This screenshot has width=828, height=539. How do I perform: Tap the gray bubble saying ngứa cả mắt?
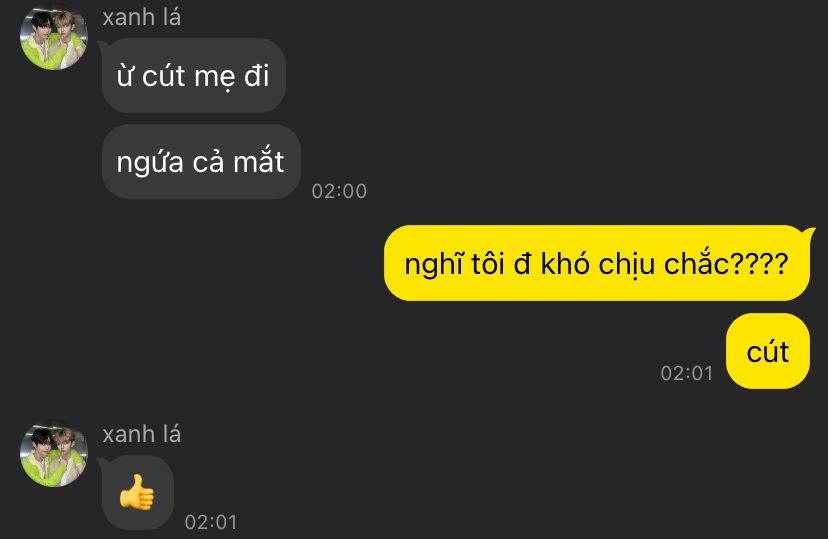pyautogui.click(x=201, y=162)
